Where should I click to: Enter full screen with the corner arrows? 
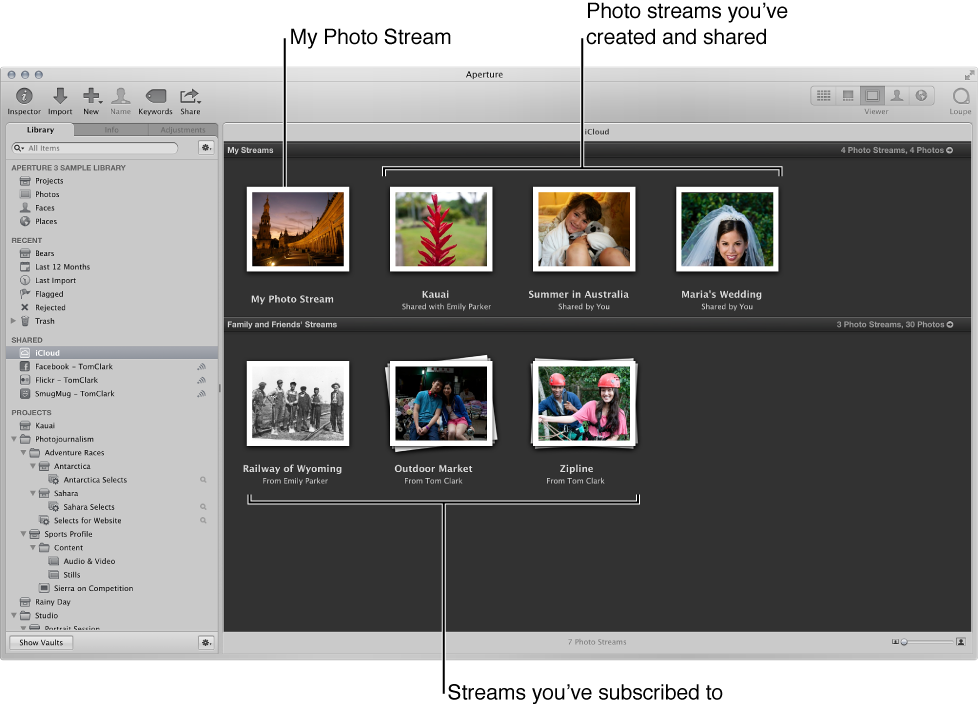pyautogui.click(x=969, y=73)
